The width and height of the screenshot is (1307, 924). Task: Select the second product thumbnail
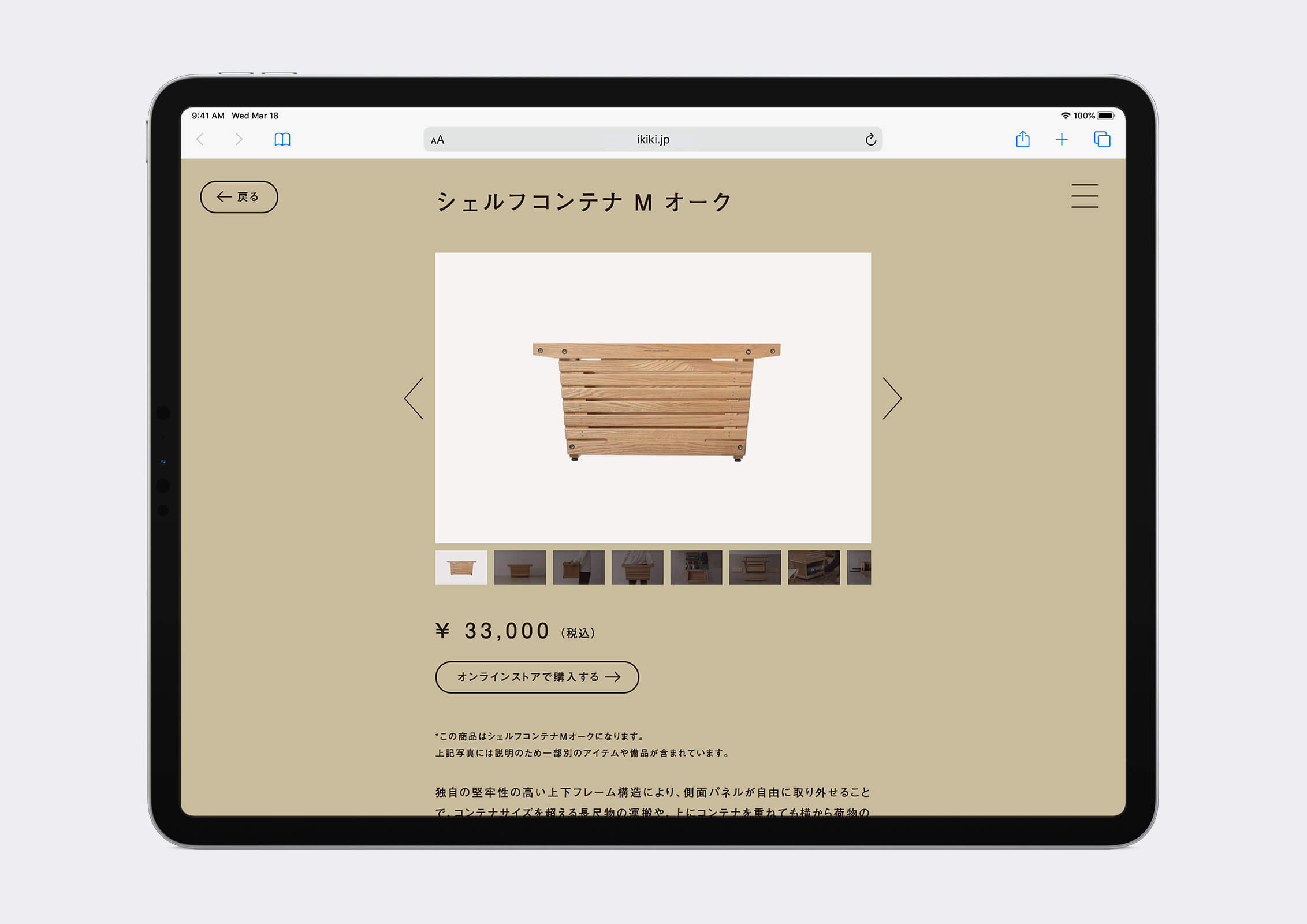point(520,567)
